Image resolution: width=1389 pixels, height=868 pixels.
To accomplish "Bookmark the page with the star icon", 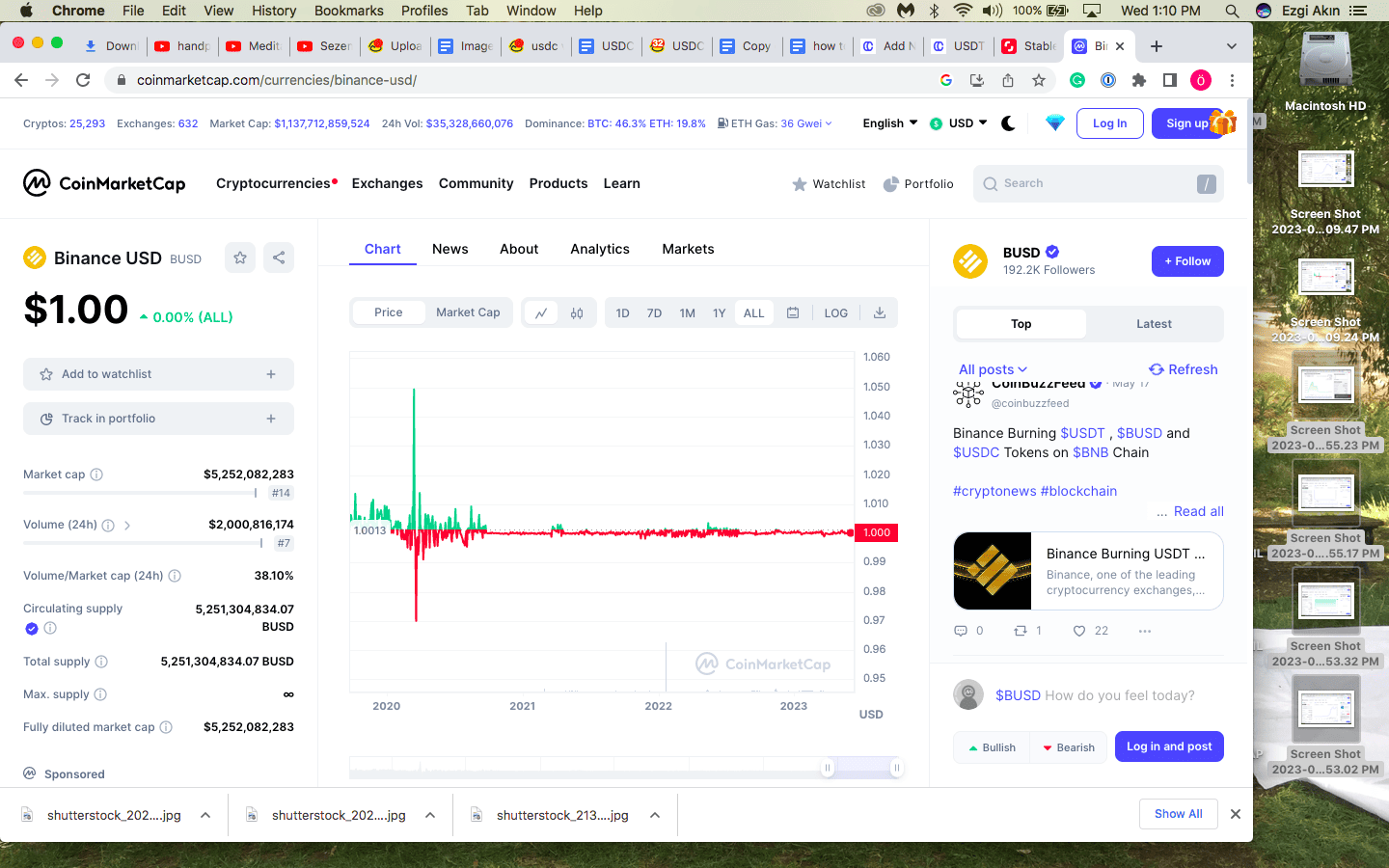I will [1039, 80].
